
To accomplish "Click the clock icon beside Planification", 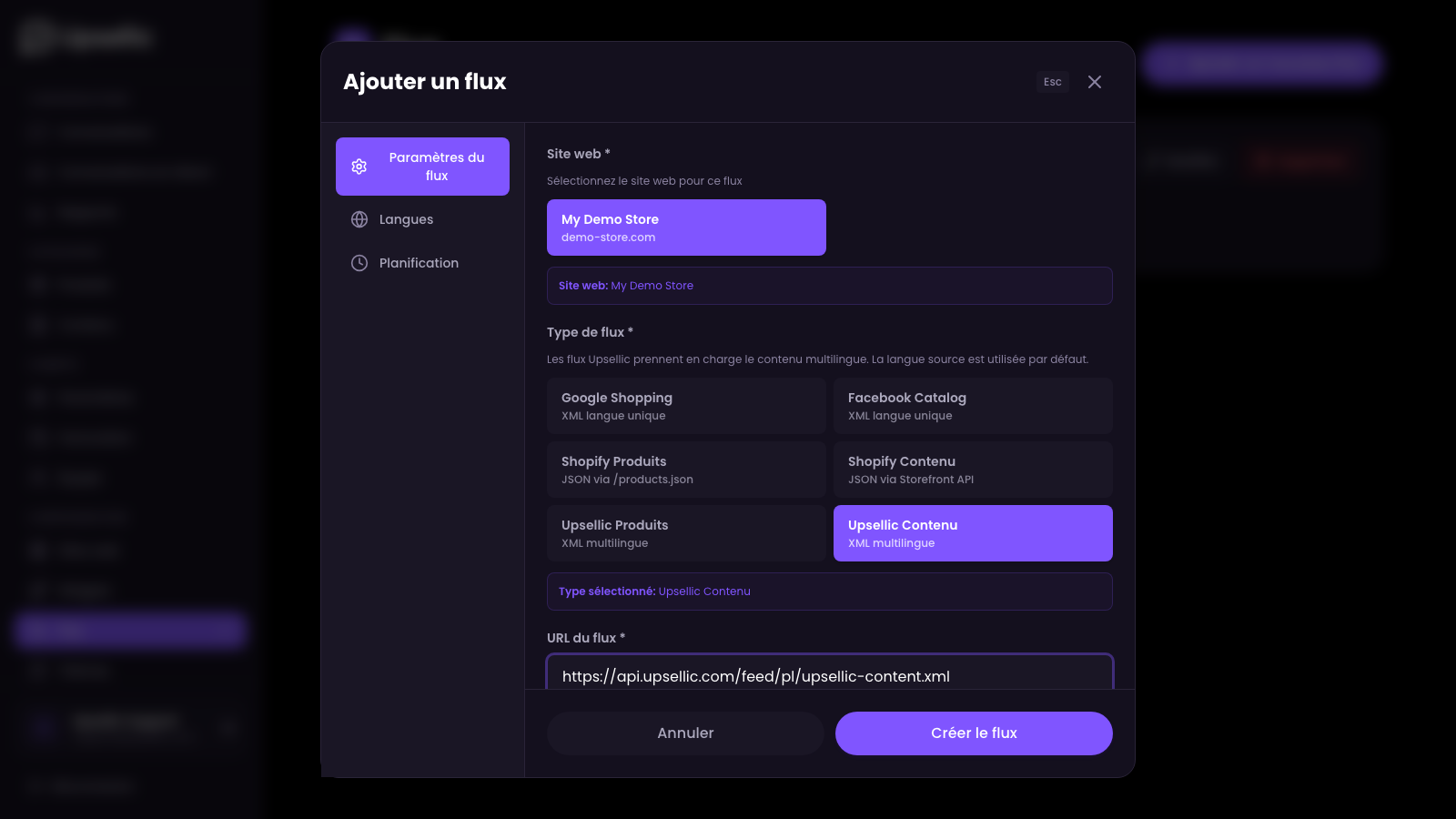I will tap(359, 263).
